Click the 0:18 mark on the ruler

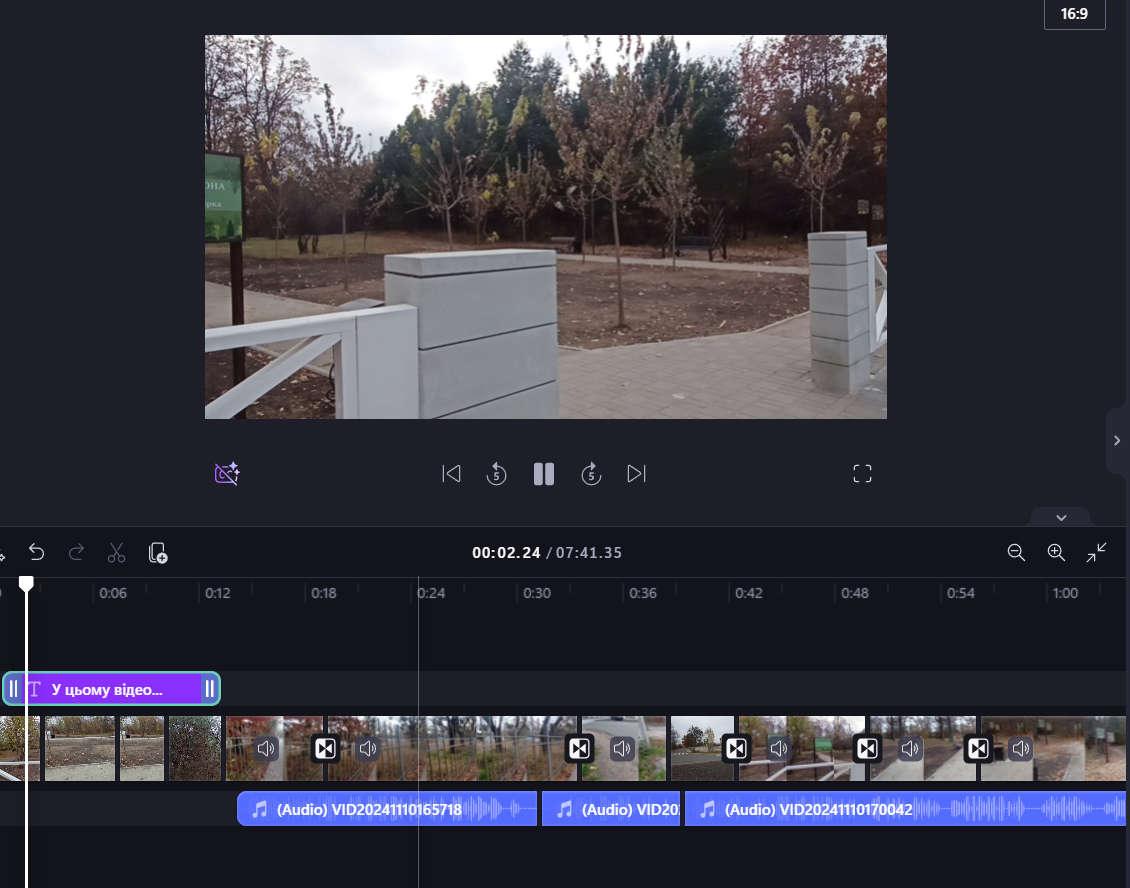324,593
